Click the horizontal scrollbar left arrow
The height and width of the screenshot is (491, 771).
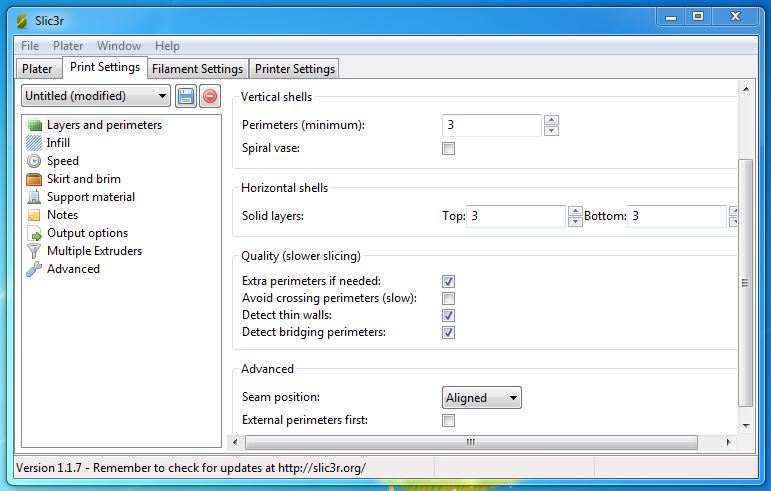tap(235, 442)
